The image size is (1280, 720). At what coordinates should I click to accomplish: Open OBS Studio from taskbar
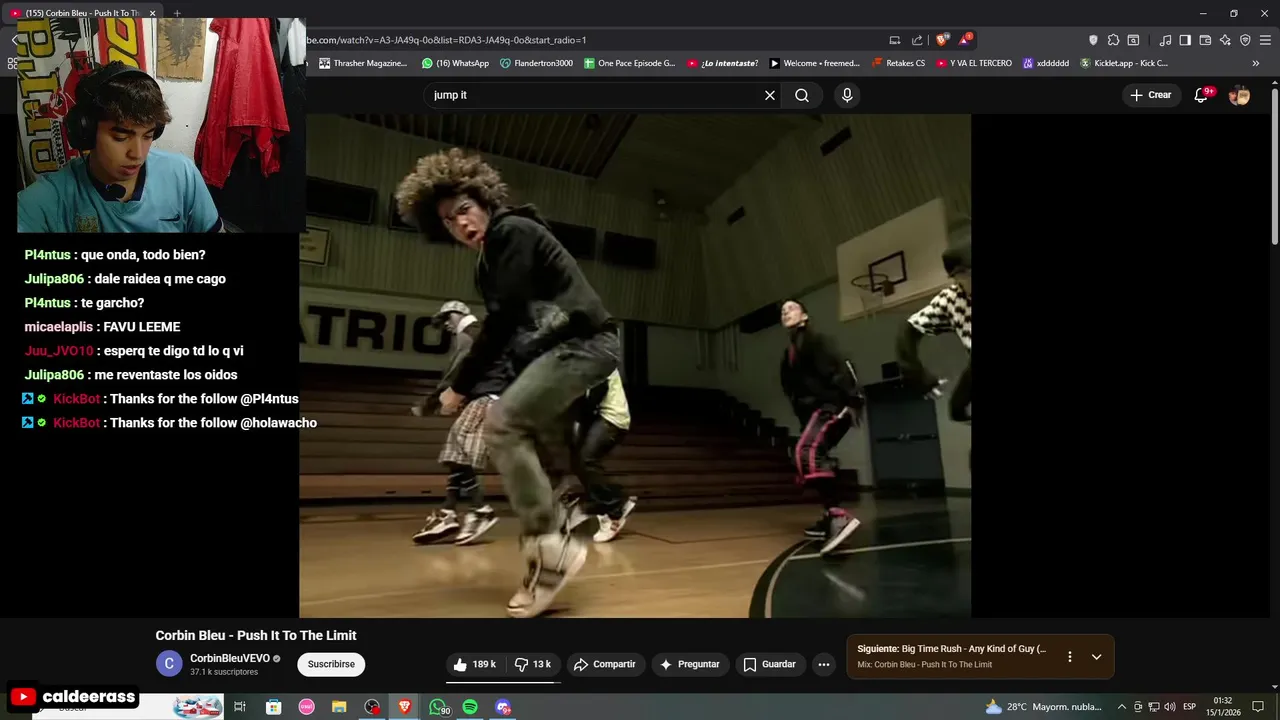point(372,707)
